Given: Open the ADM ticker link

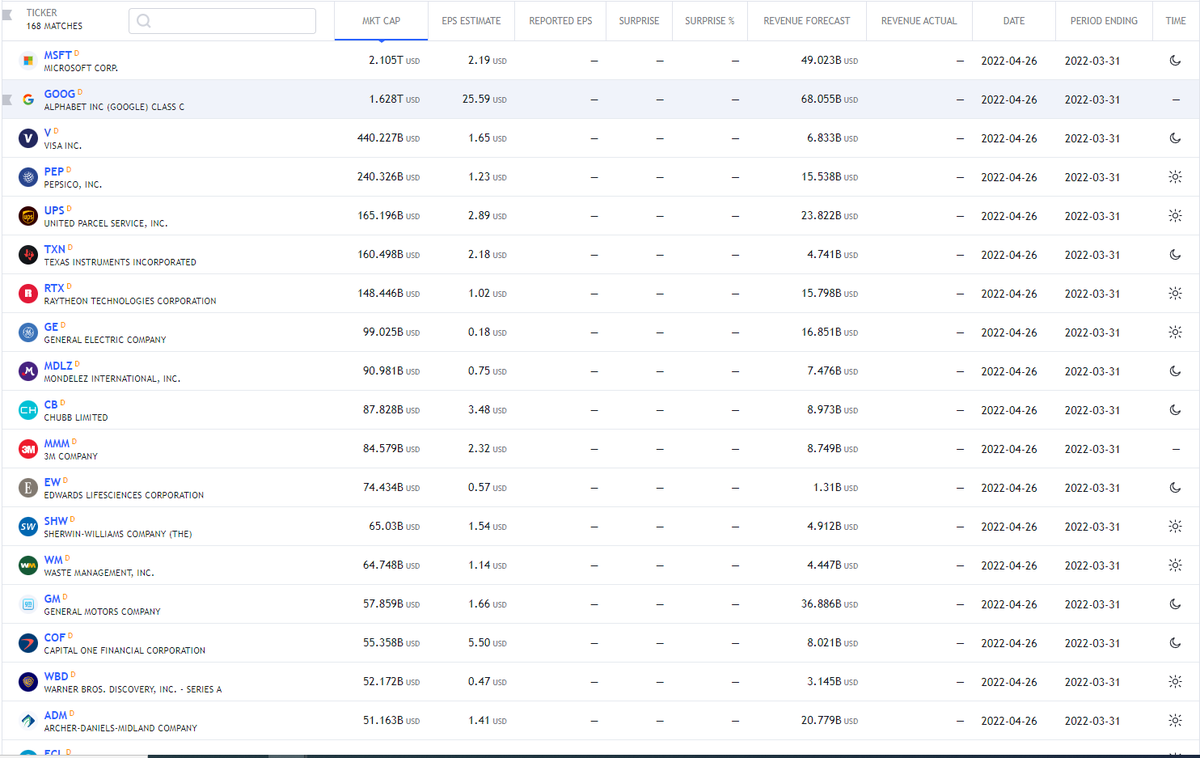Looking at the screenshot, I should (56, 715).
